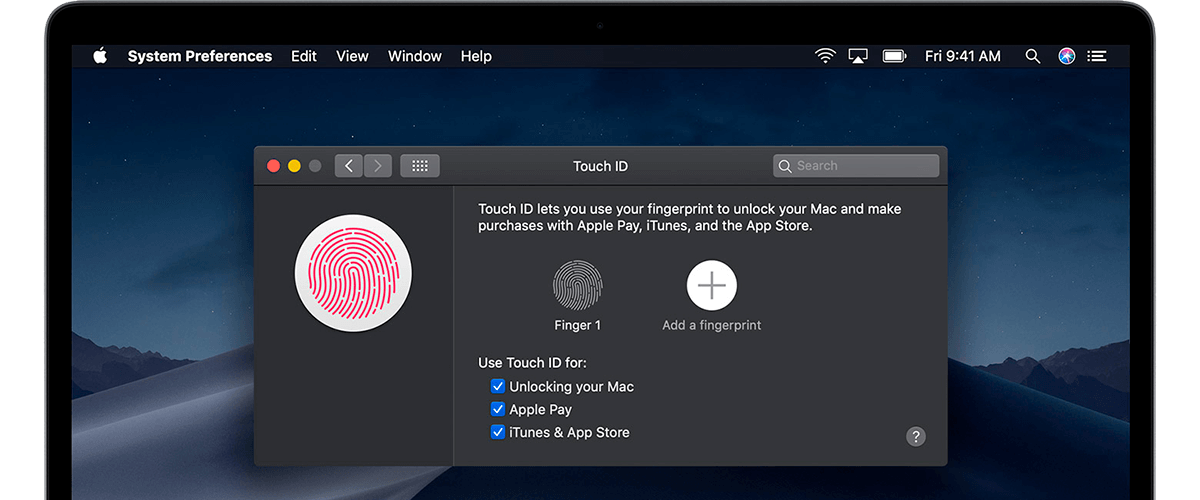Show all preferences grid icon
Screen dimensions: 1200x500
coord(420,166)
